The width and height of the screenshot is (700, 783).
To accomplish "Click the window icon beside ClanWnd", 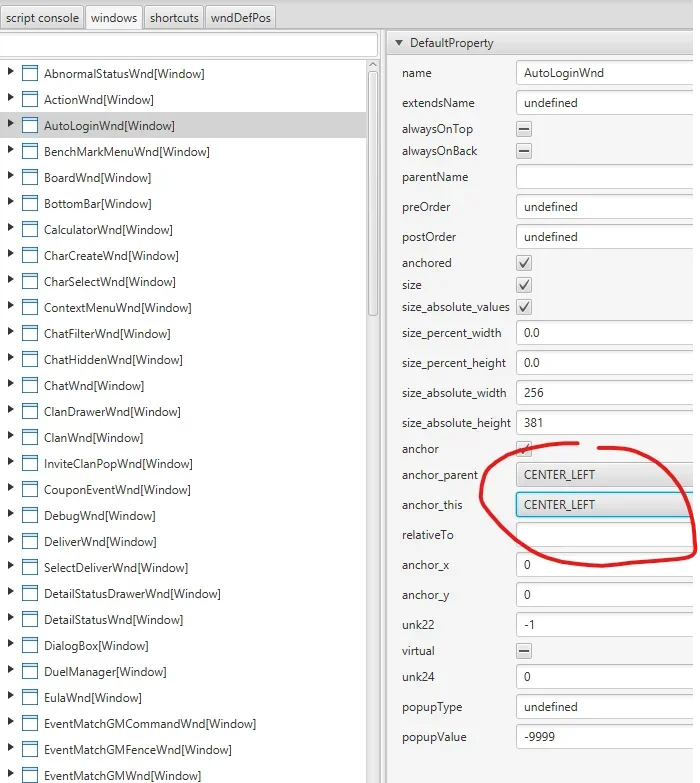I will pos(30,437).
